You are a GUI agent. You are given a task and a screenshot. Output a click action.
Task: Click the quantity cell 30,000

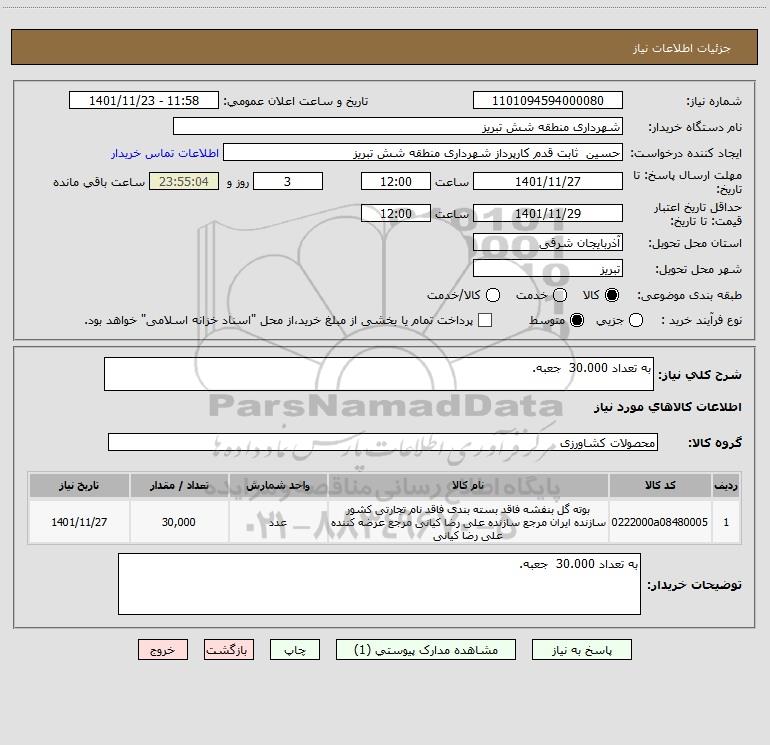tap(179, 522)
